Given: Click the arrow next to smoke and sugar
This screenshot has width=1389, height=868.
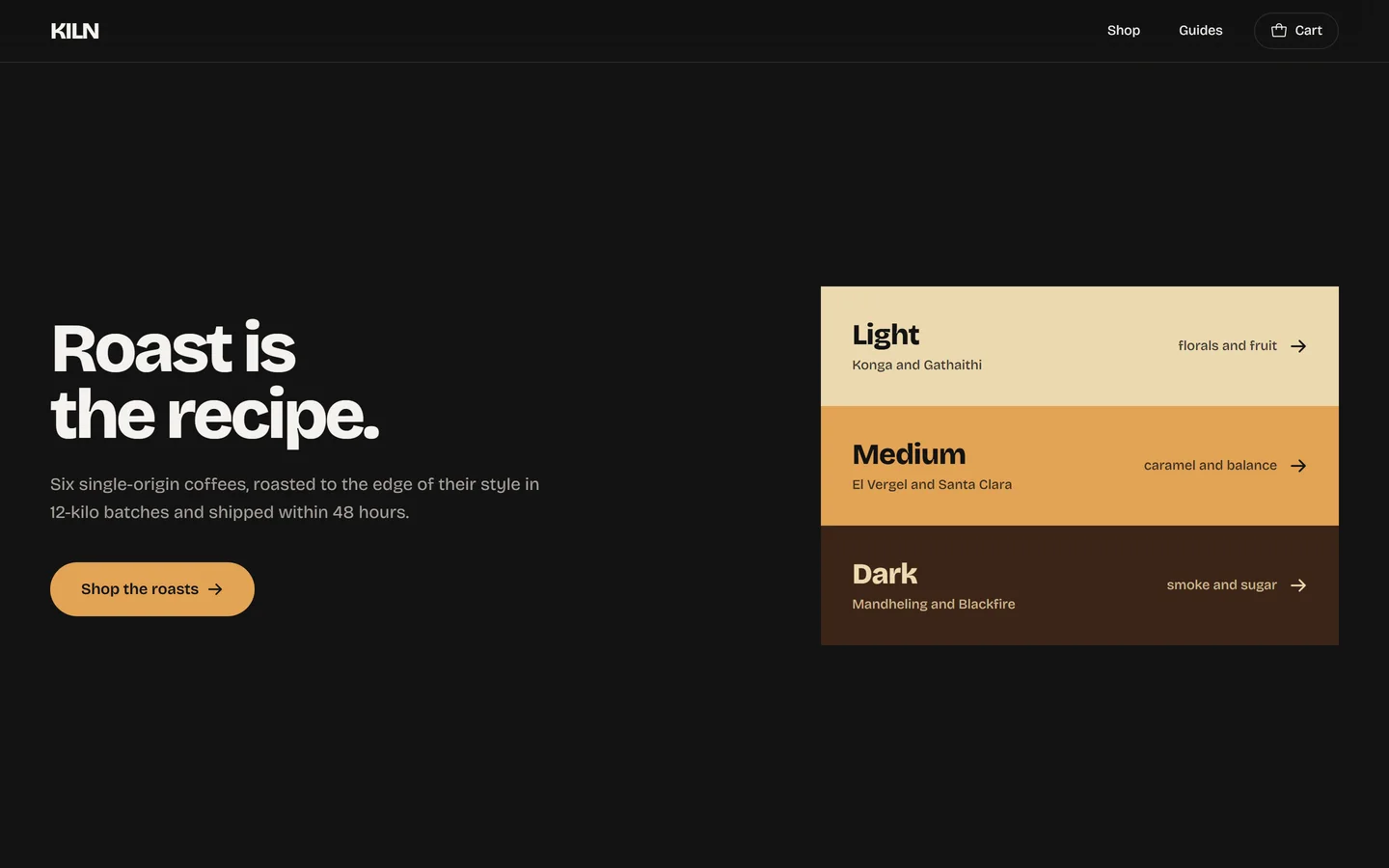Looking at the screenshot, I should pos(1298,585).
